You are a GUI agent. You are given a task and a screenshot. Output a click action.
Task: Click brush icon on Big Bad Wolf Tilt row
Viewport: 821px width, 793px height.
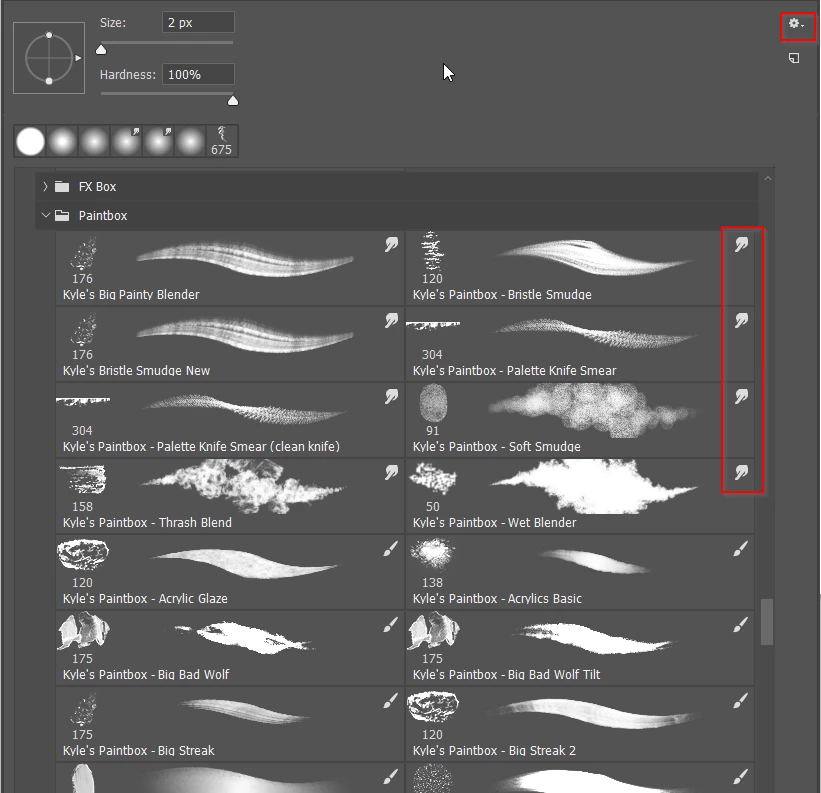click(740, 624)
